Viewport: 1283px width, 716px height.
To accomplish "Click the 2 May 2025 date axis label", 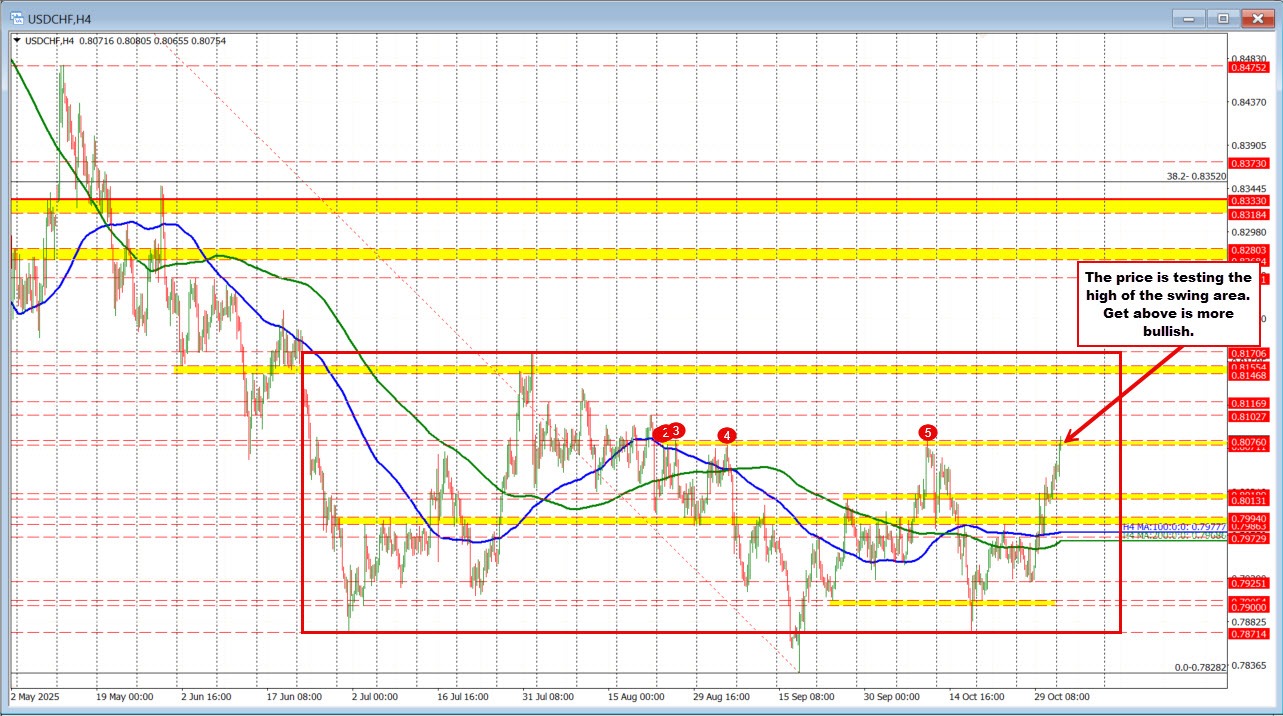I will pyautogui.click(x=35, y=697).
